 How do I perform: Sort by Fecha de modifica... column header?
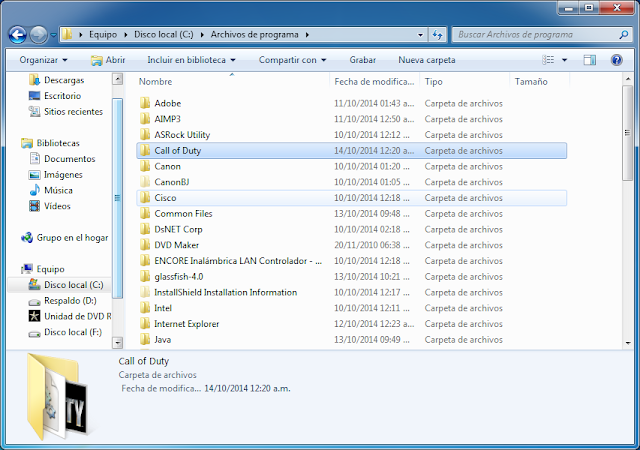tap(374, 82)
